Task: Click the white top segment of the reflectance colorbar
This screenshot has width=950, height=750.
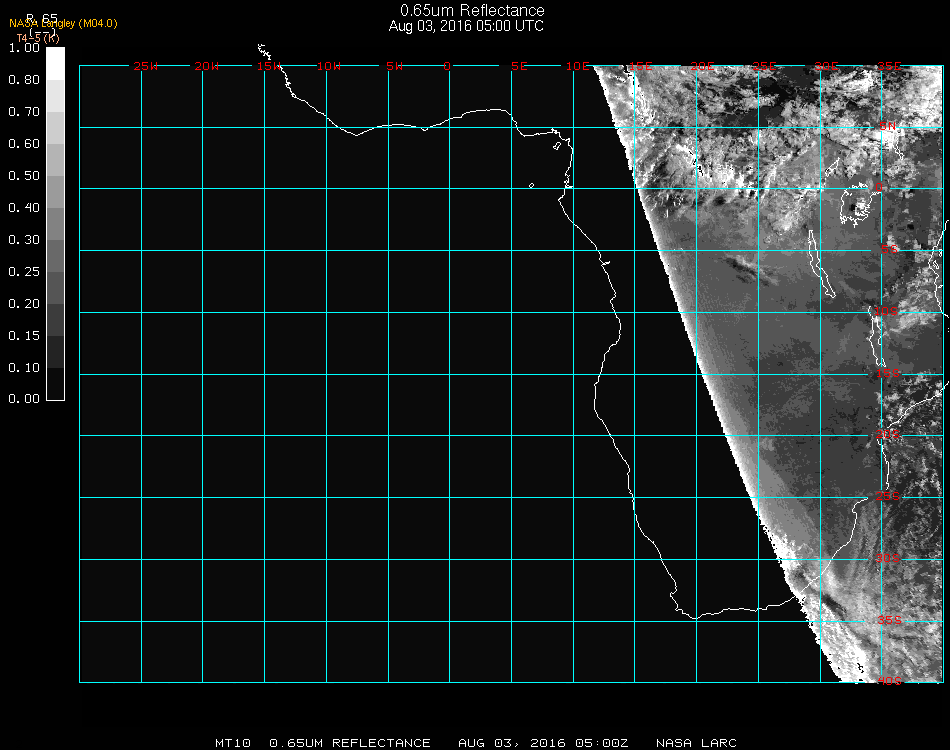Action: [55, 63]
